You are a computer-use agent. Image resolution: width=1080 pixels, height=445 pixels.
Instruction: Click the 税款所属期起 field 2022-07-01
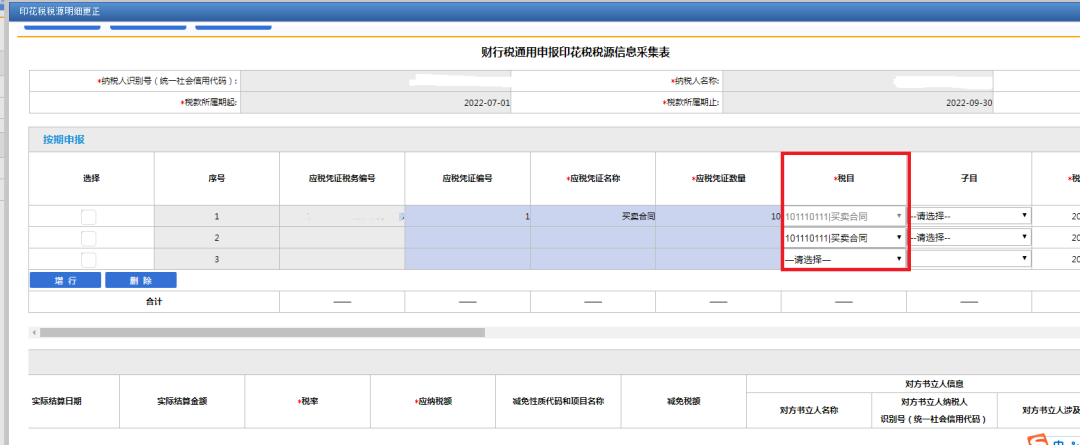click(x=376, y=103)
